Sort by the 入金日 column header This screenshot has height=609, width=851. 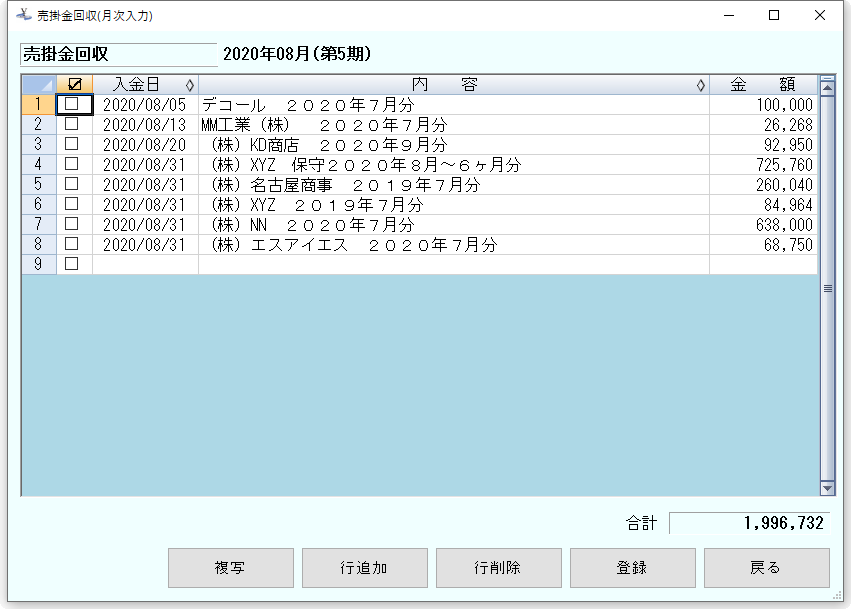145,85
